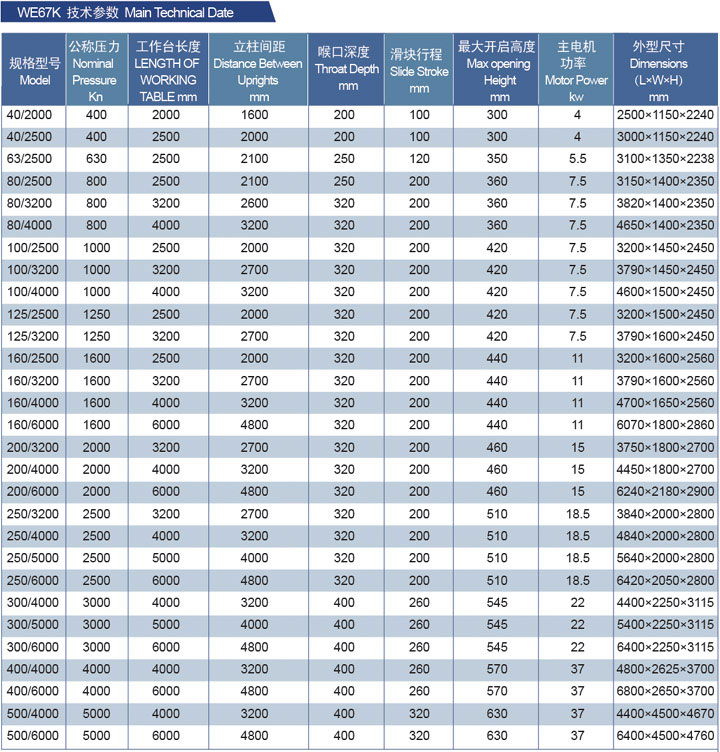Select the Model column header
Image resolution: width=720 pixels, height=752 pixels.
pos(34,70)
